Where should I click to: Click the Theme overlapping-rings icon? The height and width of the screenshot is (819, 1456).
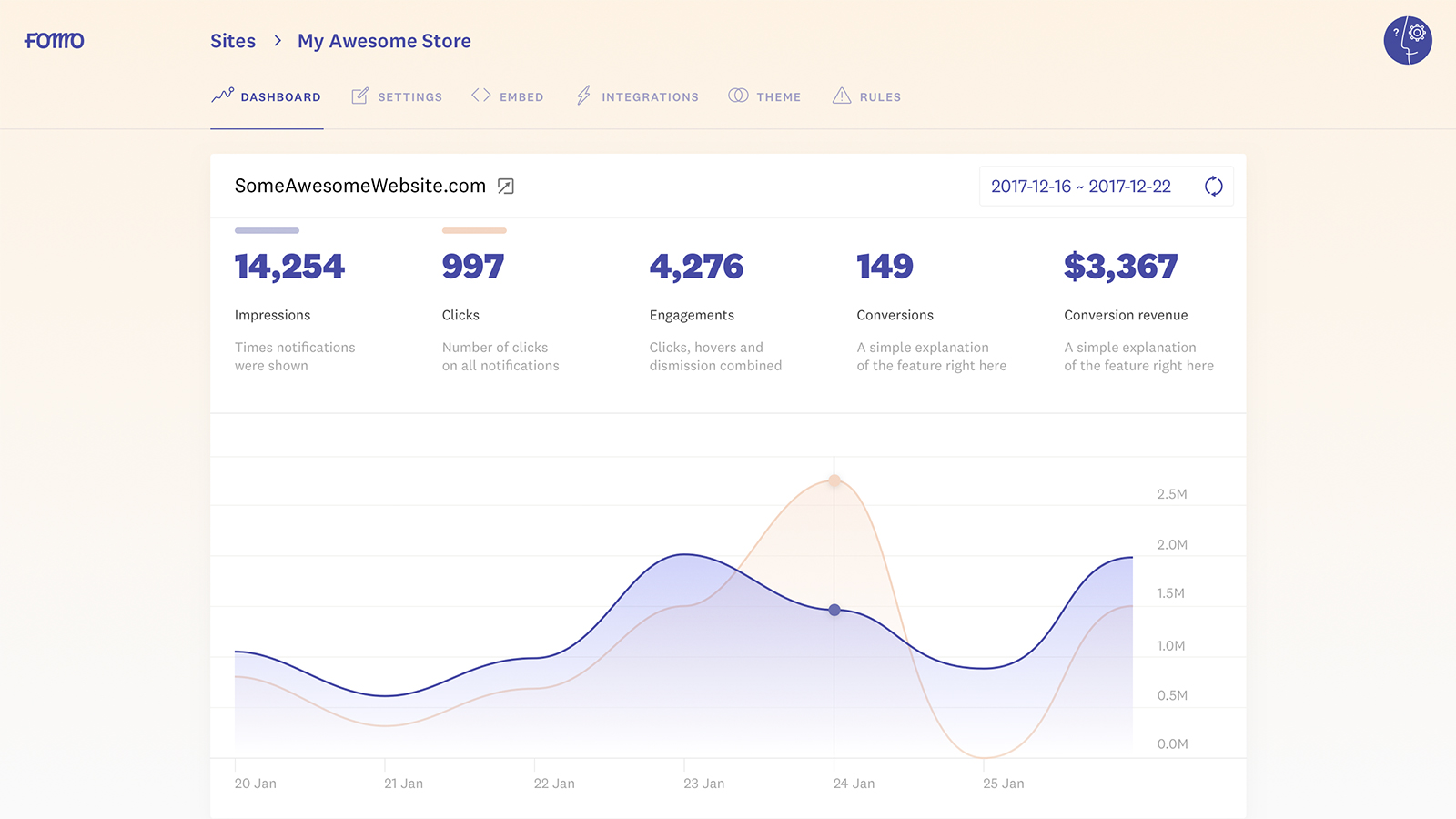tap(736, 95)
